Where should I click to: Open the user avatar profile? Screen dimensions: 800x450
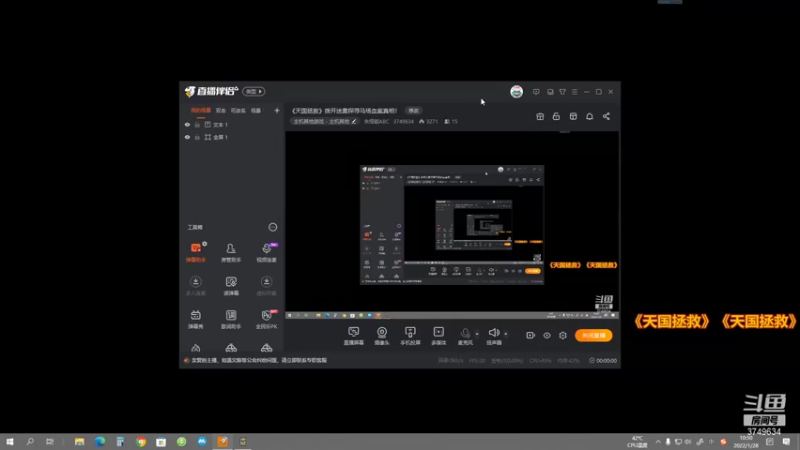tap(516, 91)
